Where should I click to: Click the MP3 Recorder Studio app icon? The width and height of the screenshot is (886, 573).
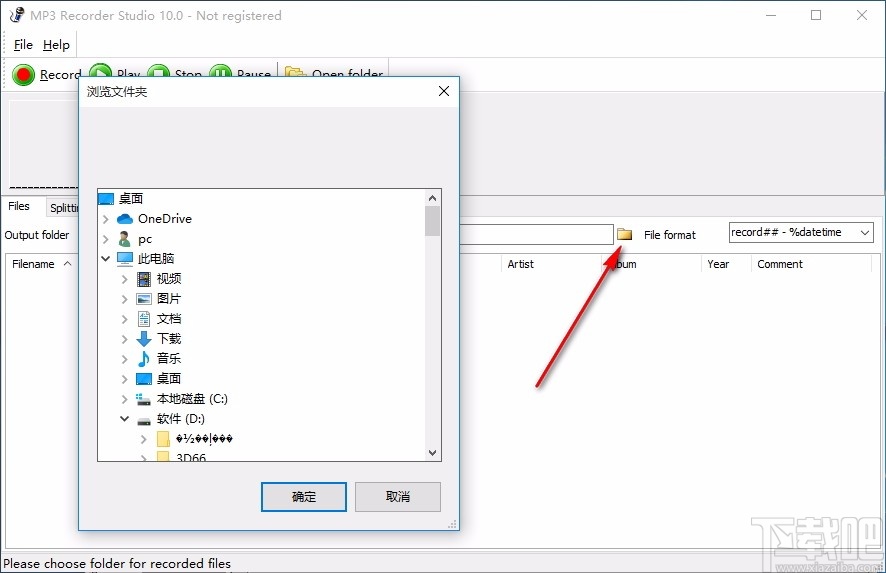point(17,15)
